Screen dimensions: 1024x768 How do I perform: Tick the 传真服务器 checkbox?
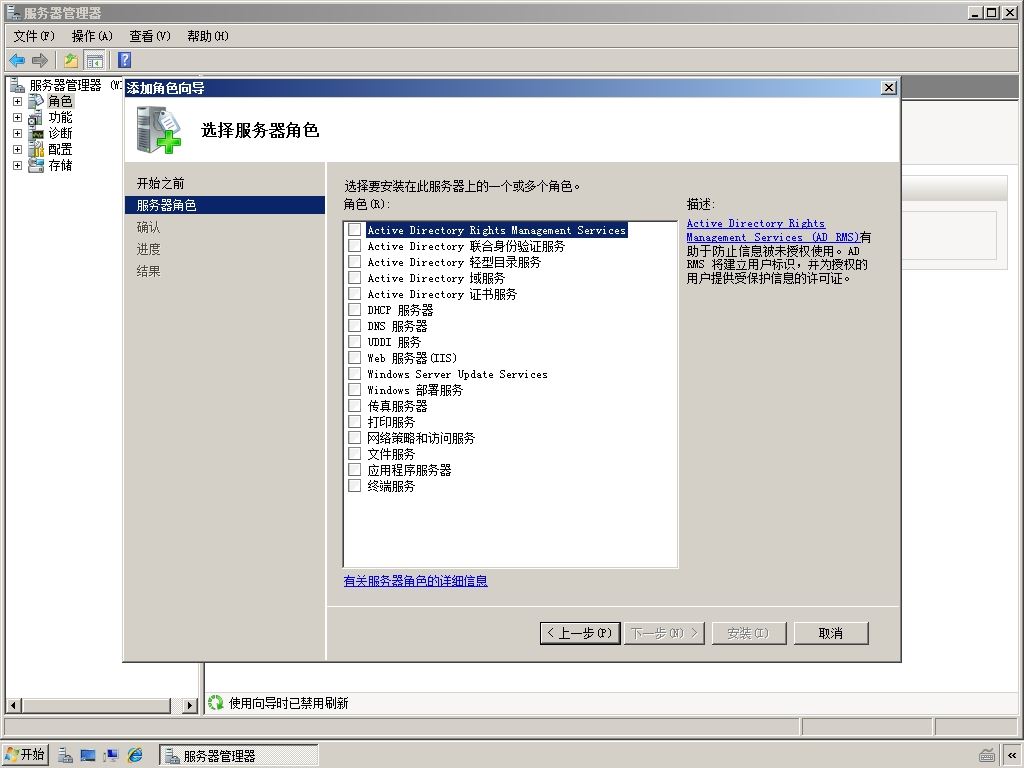(355, 406)
